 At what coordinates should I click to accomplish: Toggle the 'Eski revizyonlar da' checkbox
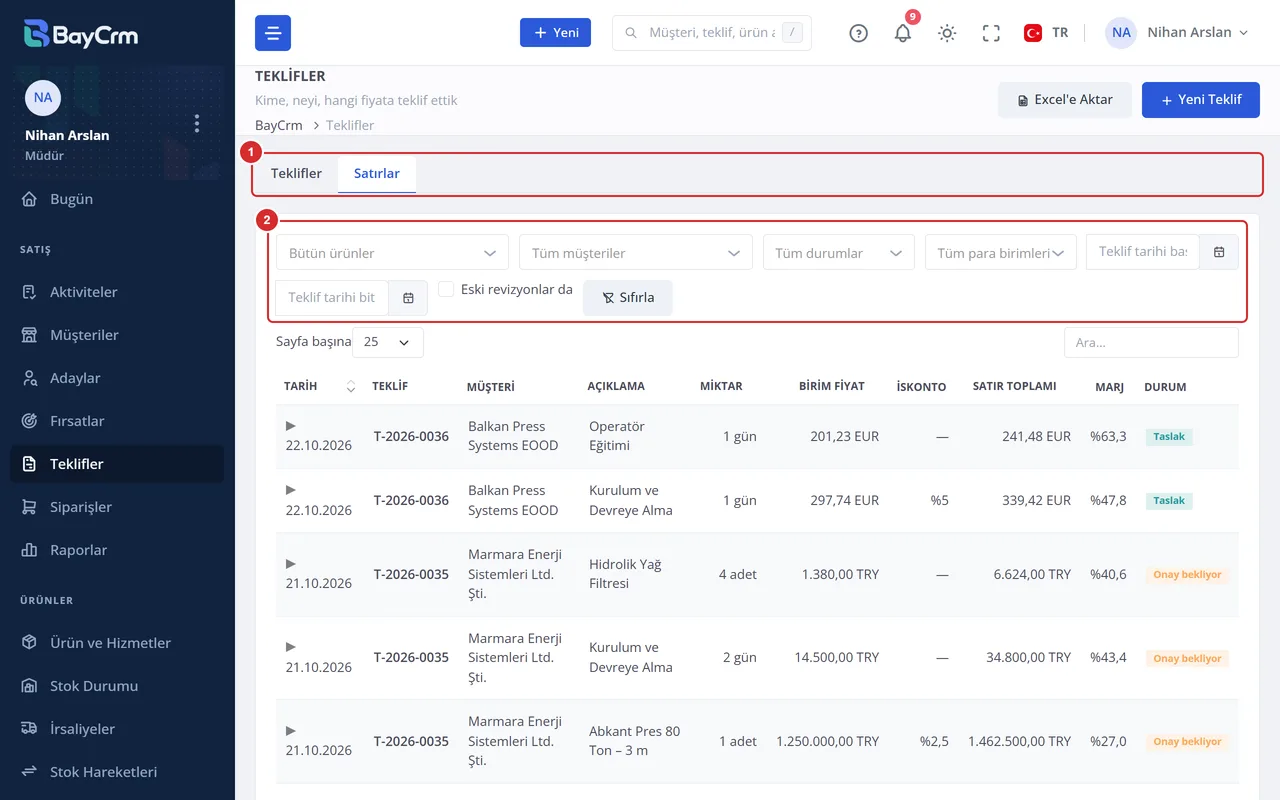(x=446, y=289)
